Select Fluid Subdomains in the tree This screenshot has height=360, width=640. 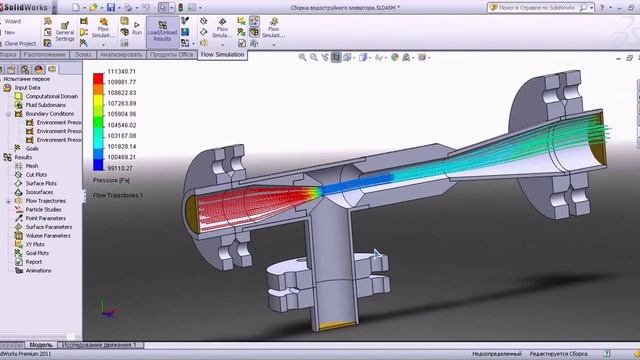46,105
